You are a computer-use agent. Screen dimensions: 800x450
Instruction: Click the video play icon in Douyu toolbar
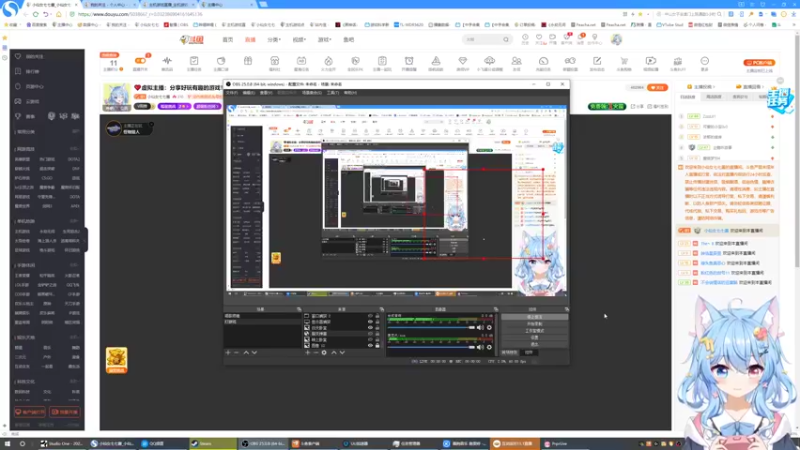[651, 63]
